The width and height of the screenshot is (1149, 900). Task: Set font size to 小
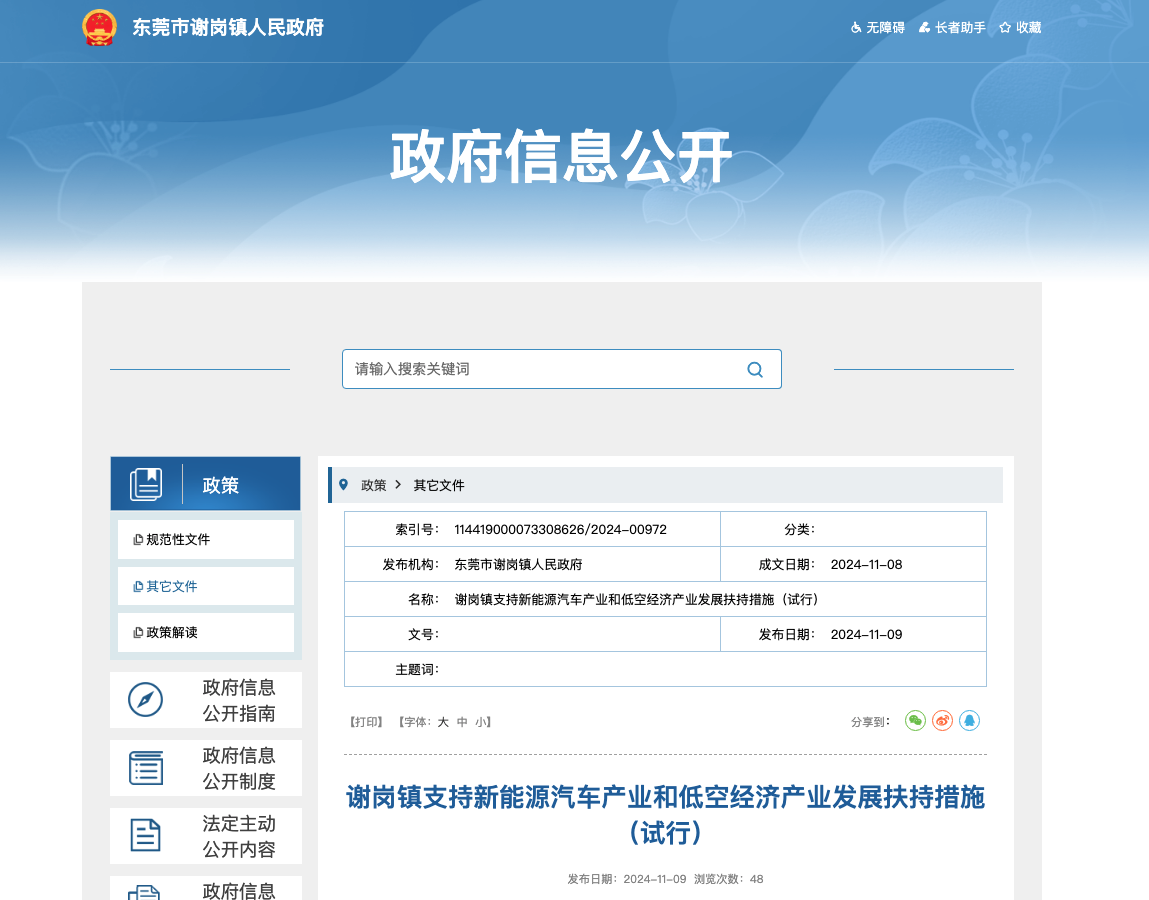click(x=480, y=721)
